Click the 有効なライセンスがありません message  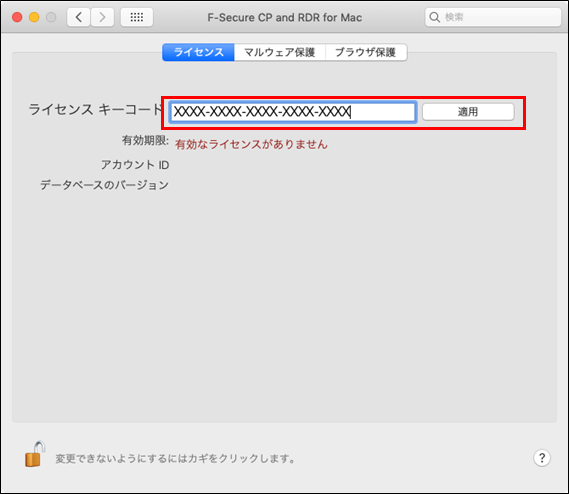[x=251, y=144]
